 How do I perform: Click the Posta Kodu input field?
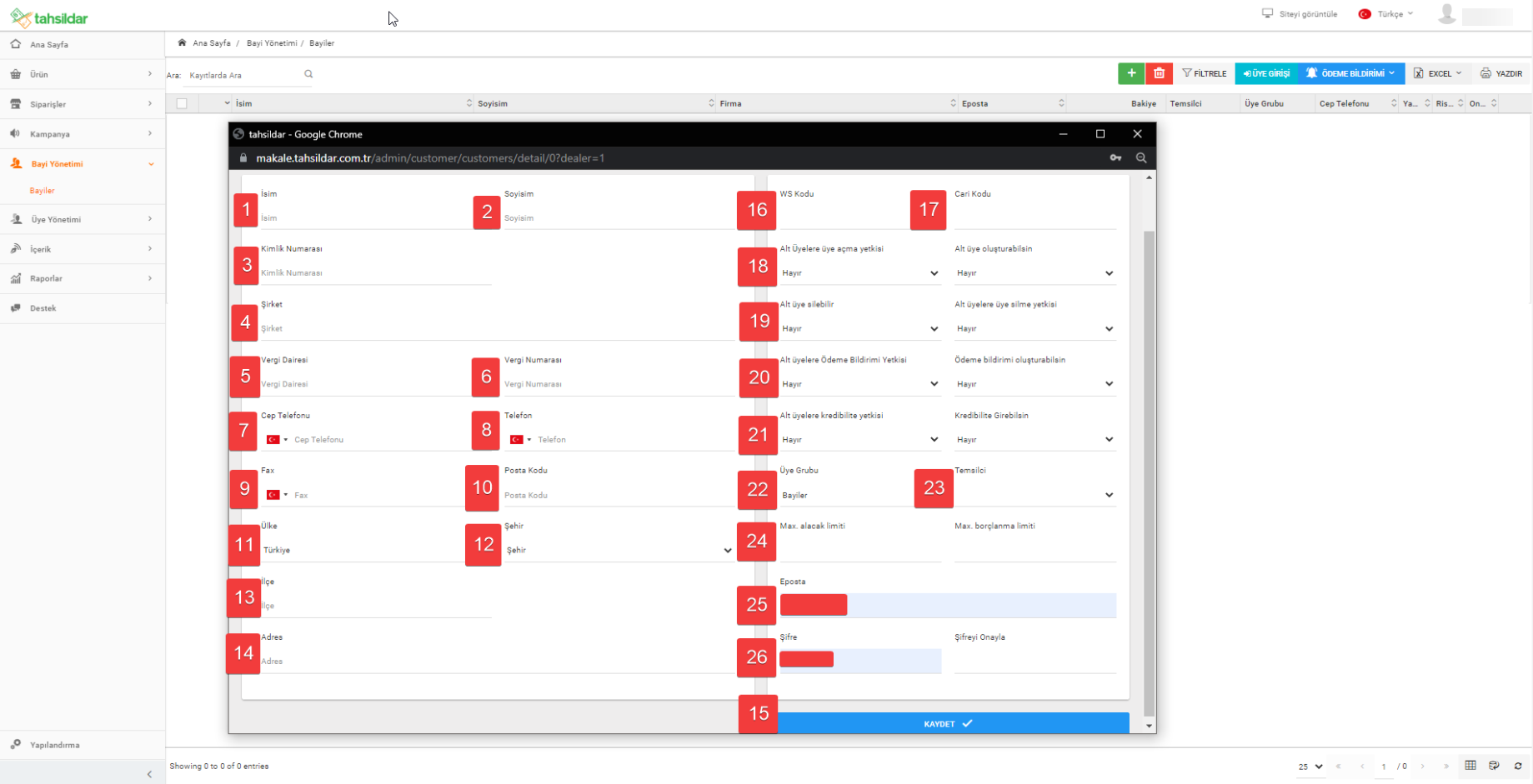619,495
